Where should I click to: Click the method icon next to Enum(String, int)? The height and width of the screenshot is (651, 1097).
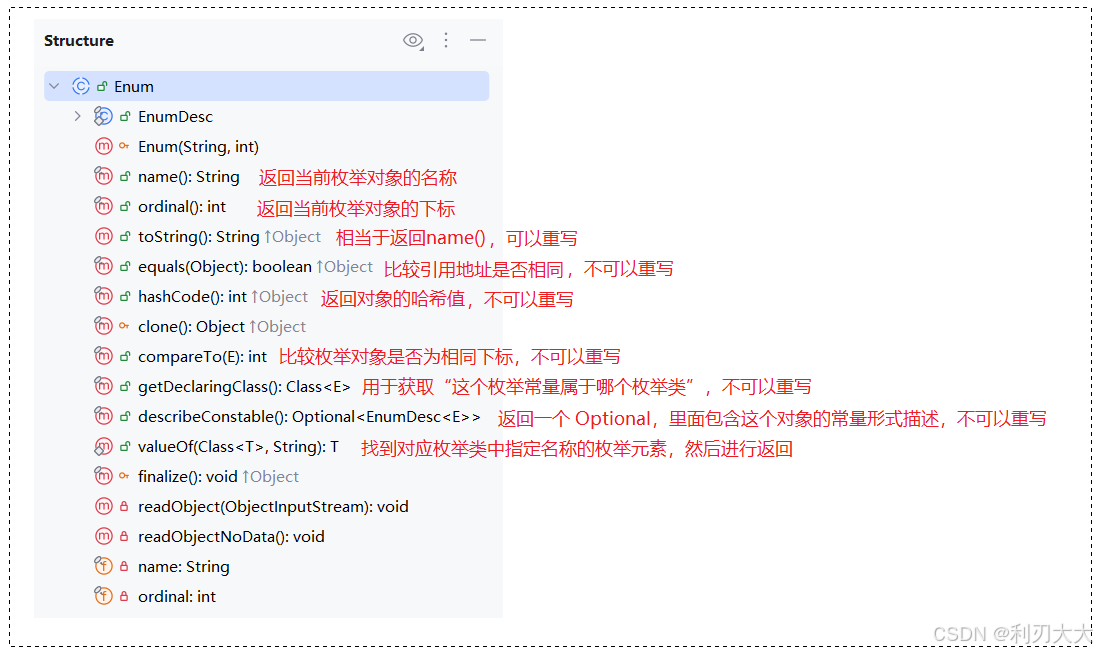(x=104, y=146)
